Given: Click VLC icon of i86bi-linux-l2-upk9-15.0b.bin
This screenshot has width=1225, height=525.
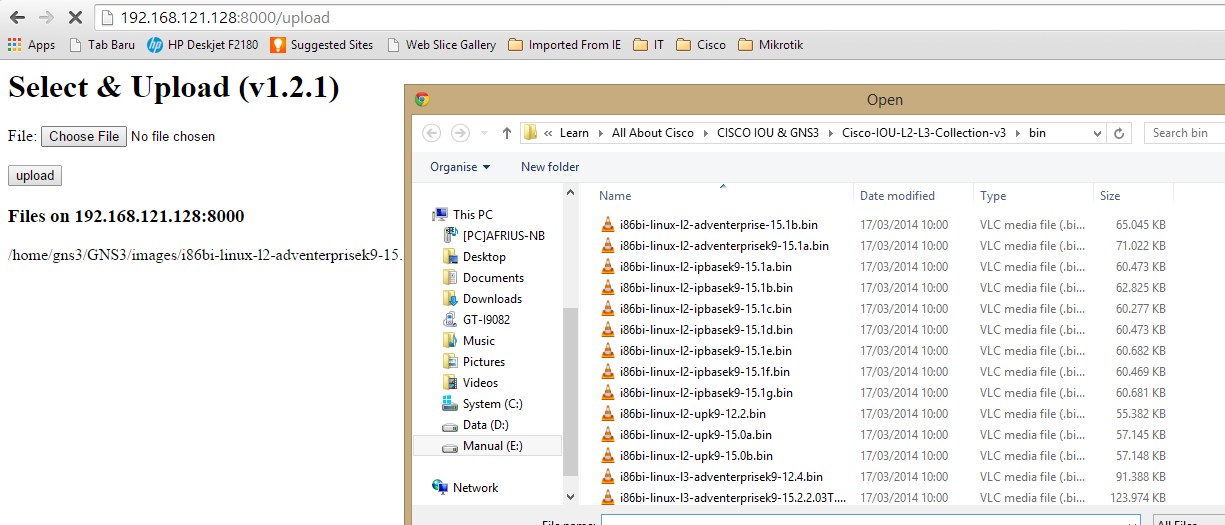Looking at the screenshot, I should 608,456.
